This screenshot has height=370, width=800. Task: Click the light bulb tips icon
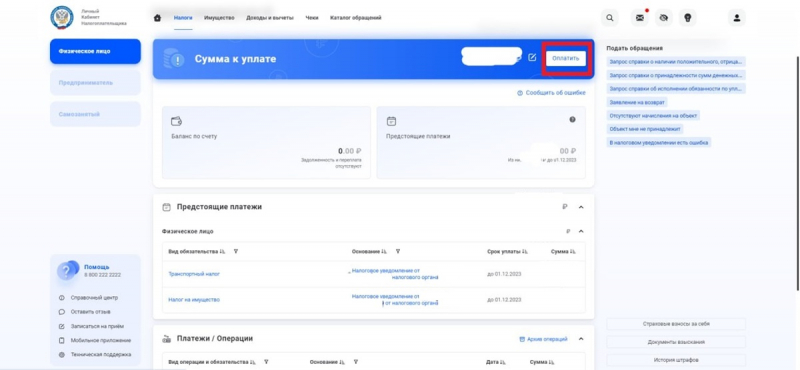(688, 18)
